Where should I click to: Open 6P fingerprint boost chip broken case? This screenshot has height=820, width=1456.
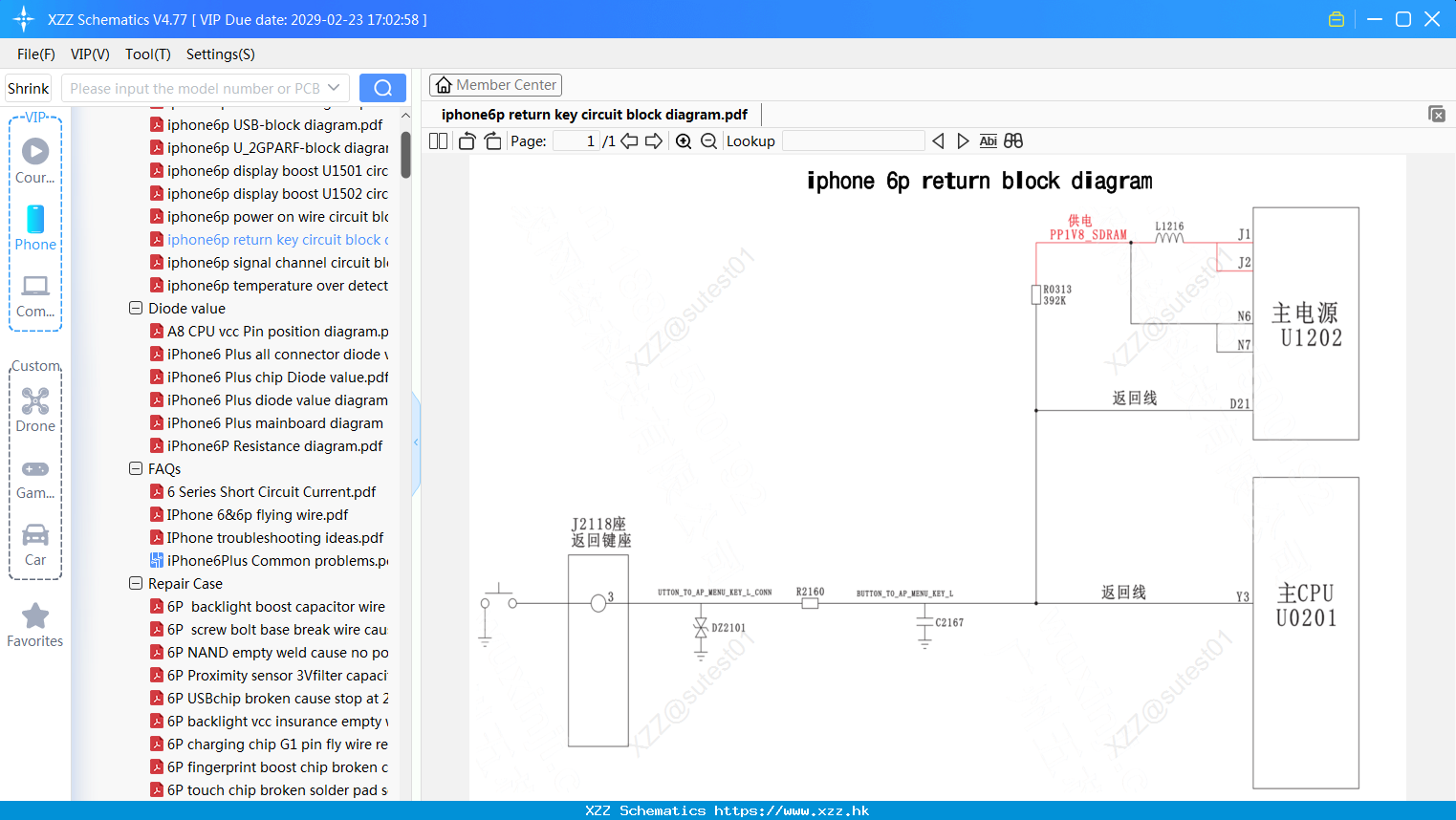[270, 767]
